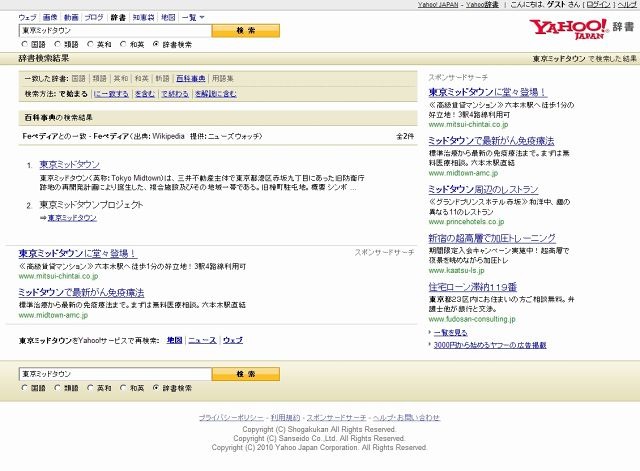640x471 pixels.
Task: Open the 一覧を見る sponsor list link
Action: (450, 333)
